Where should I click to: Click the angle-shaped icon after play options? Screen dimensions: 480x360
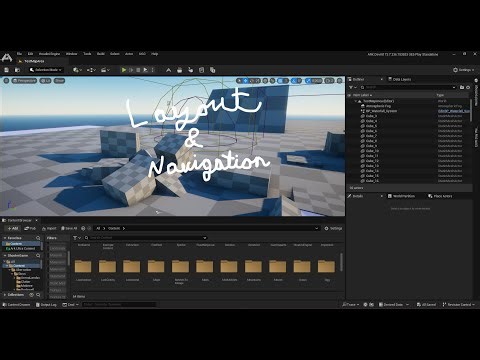[x=168, y=70]
